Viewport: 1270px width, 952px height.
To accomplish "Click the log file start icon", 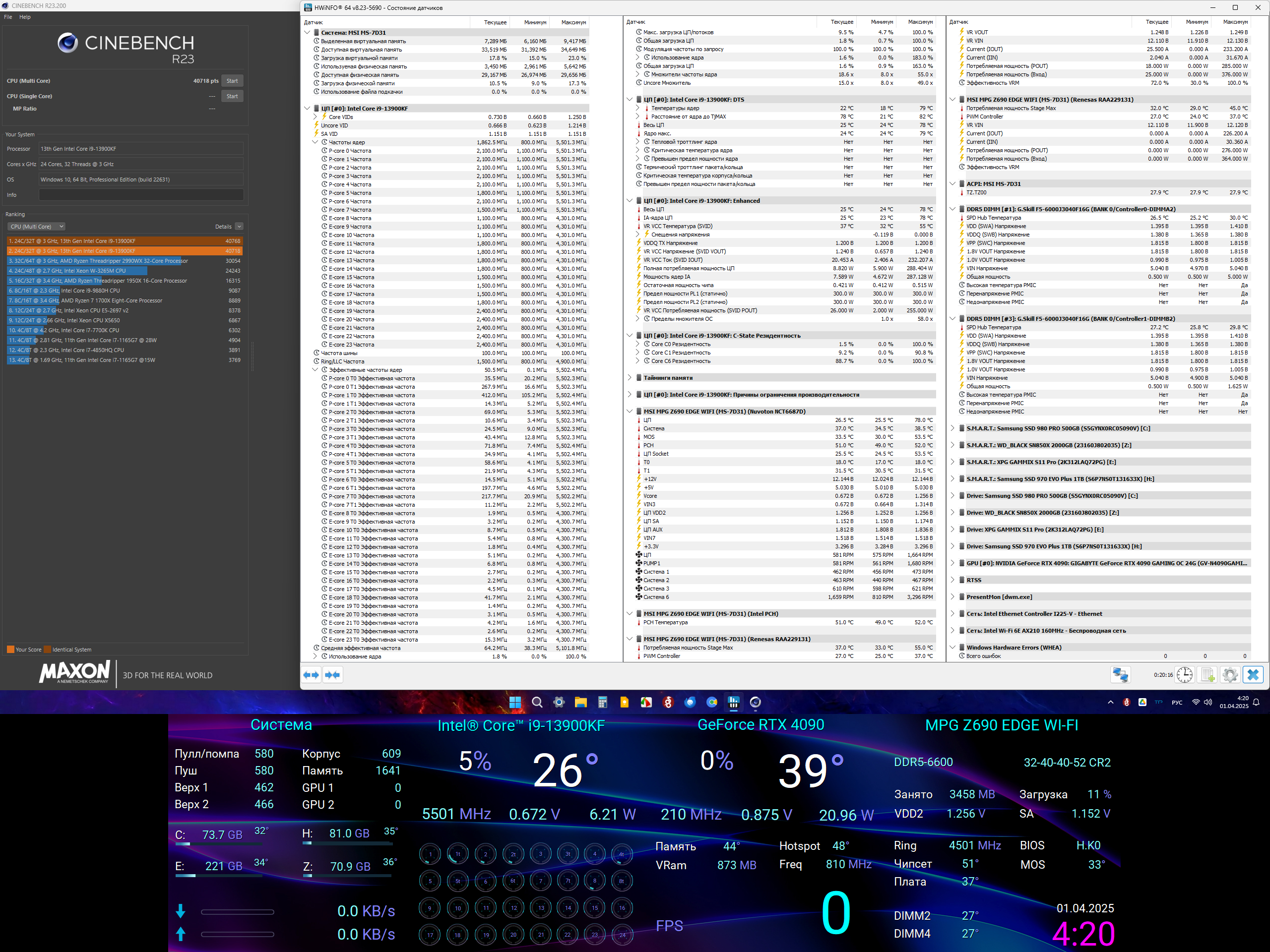I will coord(1207,675).
